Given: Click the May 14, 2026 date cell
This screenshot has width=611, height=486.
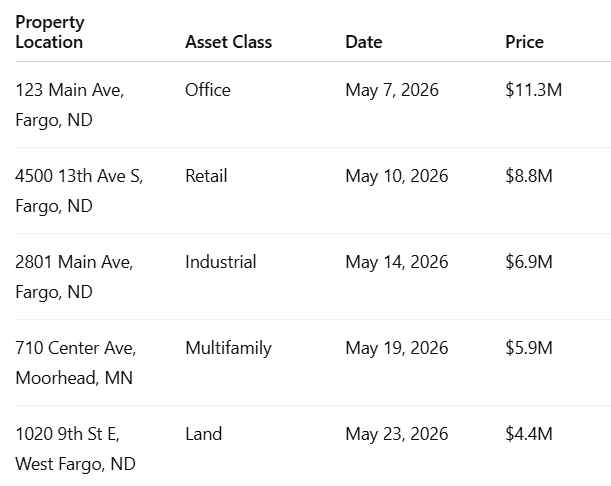Looking at the screenshot, I should 397,262.
